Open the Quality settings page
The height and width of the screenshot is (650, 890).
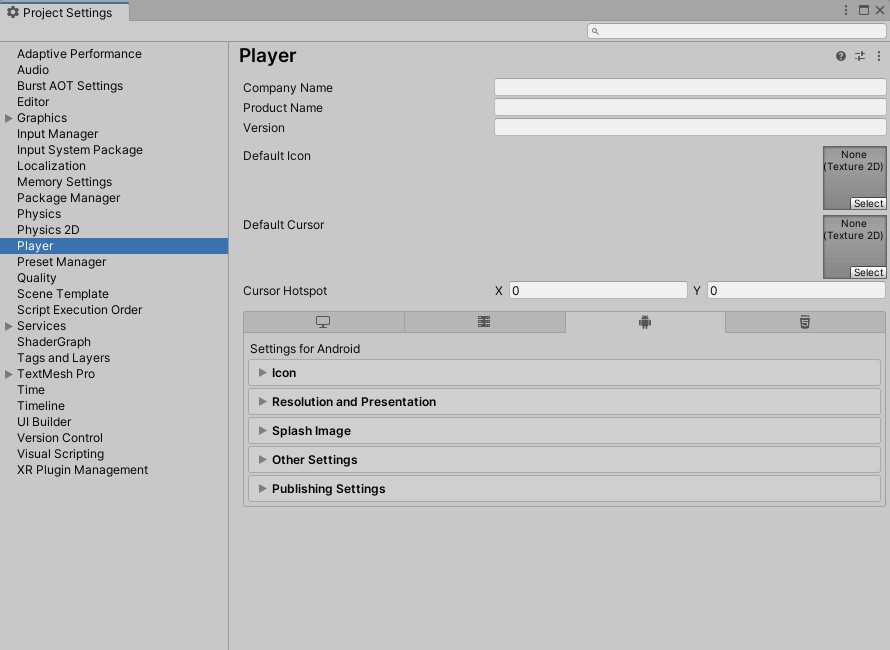click(x=36, y=277)
